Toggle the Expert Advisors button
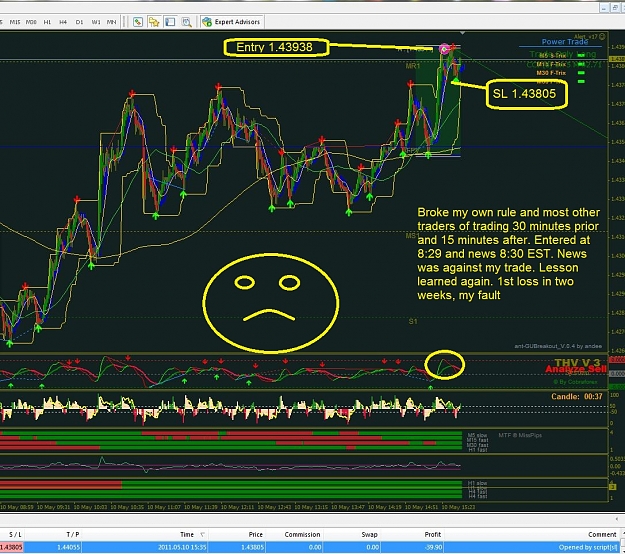The image size is (625, 554). point(232,22)
